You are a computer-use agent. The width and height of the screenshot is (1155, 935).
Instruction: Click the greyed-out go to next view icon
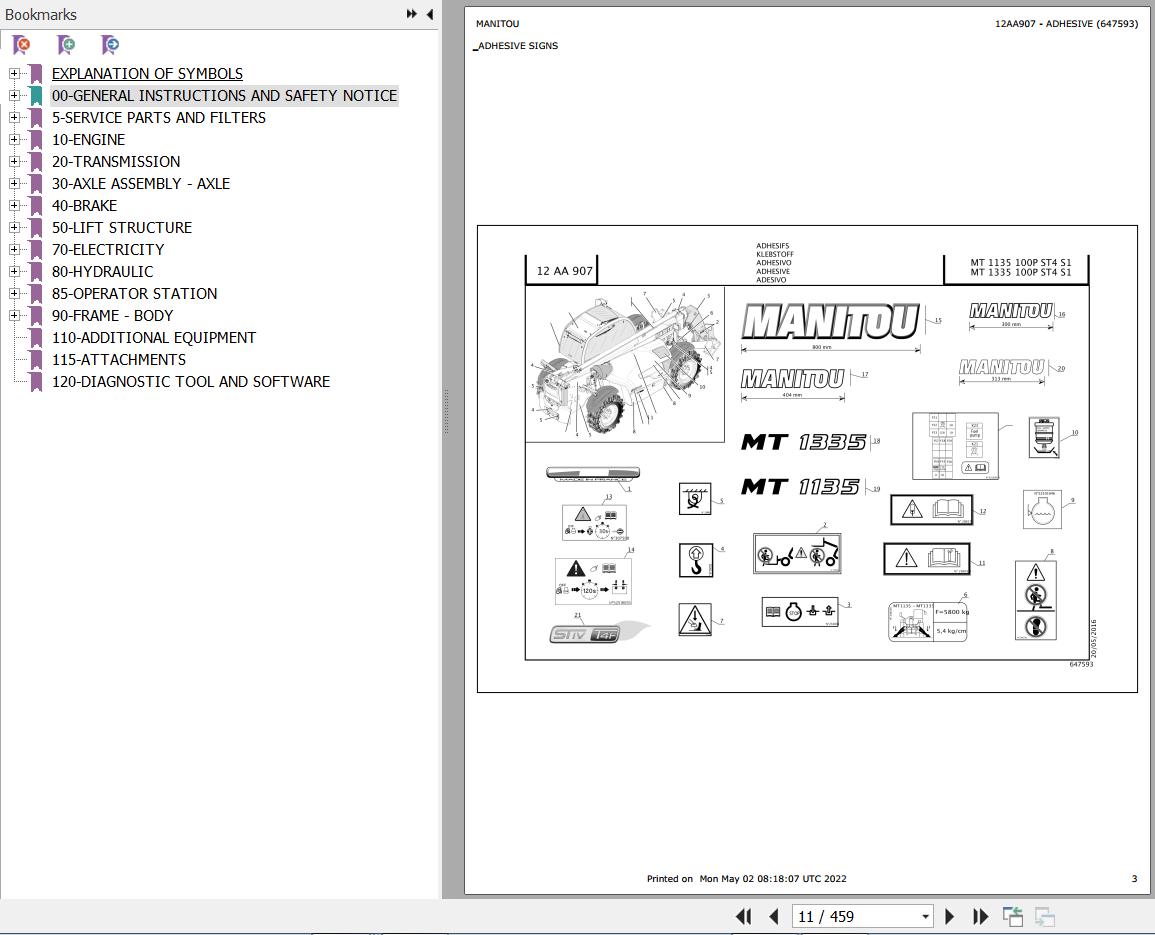[1045, 917]
